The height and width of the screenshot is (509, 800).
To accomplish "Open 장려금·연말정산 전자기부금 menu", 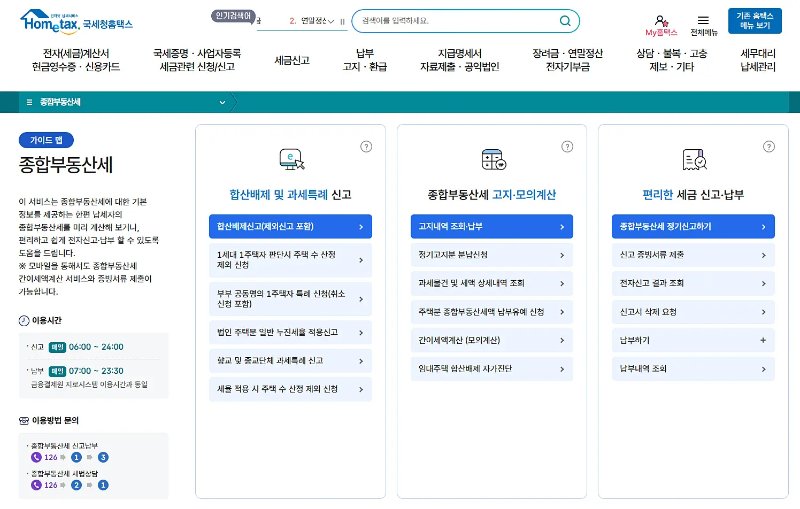I will pyautogui.click(x=567, y=60).
